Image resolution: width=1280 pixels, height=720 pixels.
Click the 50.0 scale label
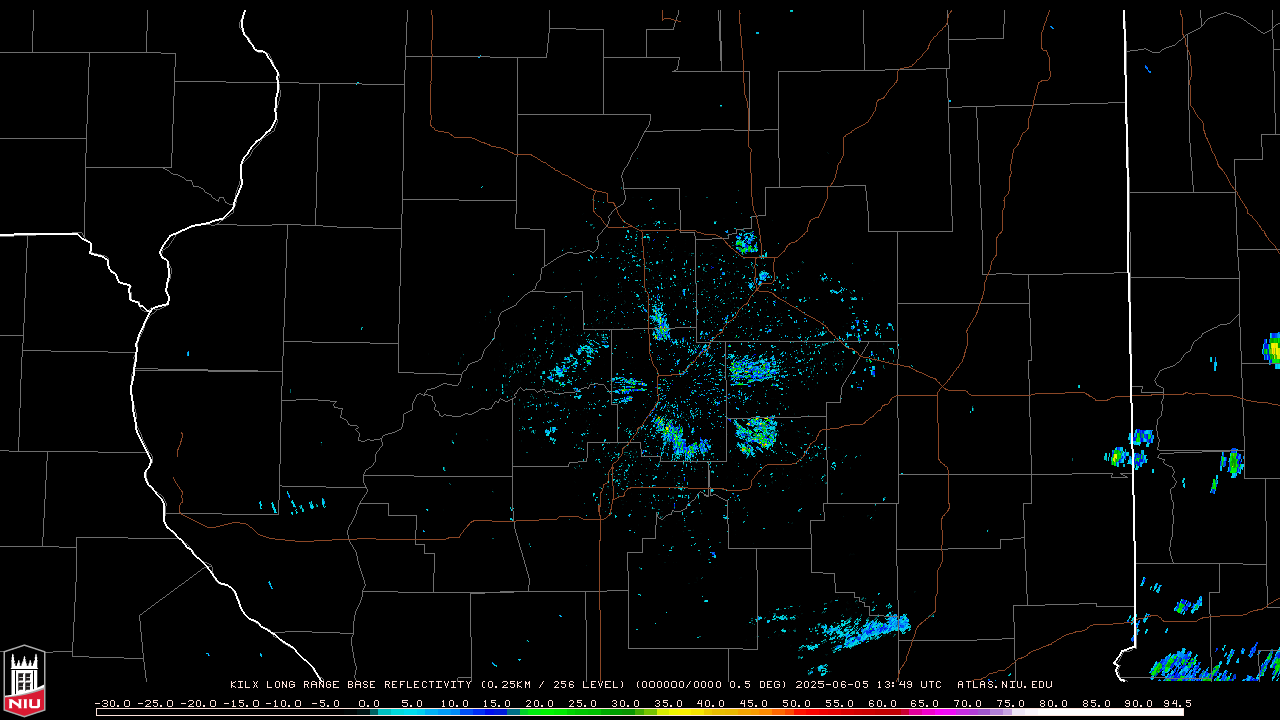point(797,705)
